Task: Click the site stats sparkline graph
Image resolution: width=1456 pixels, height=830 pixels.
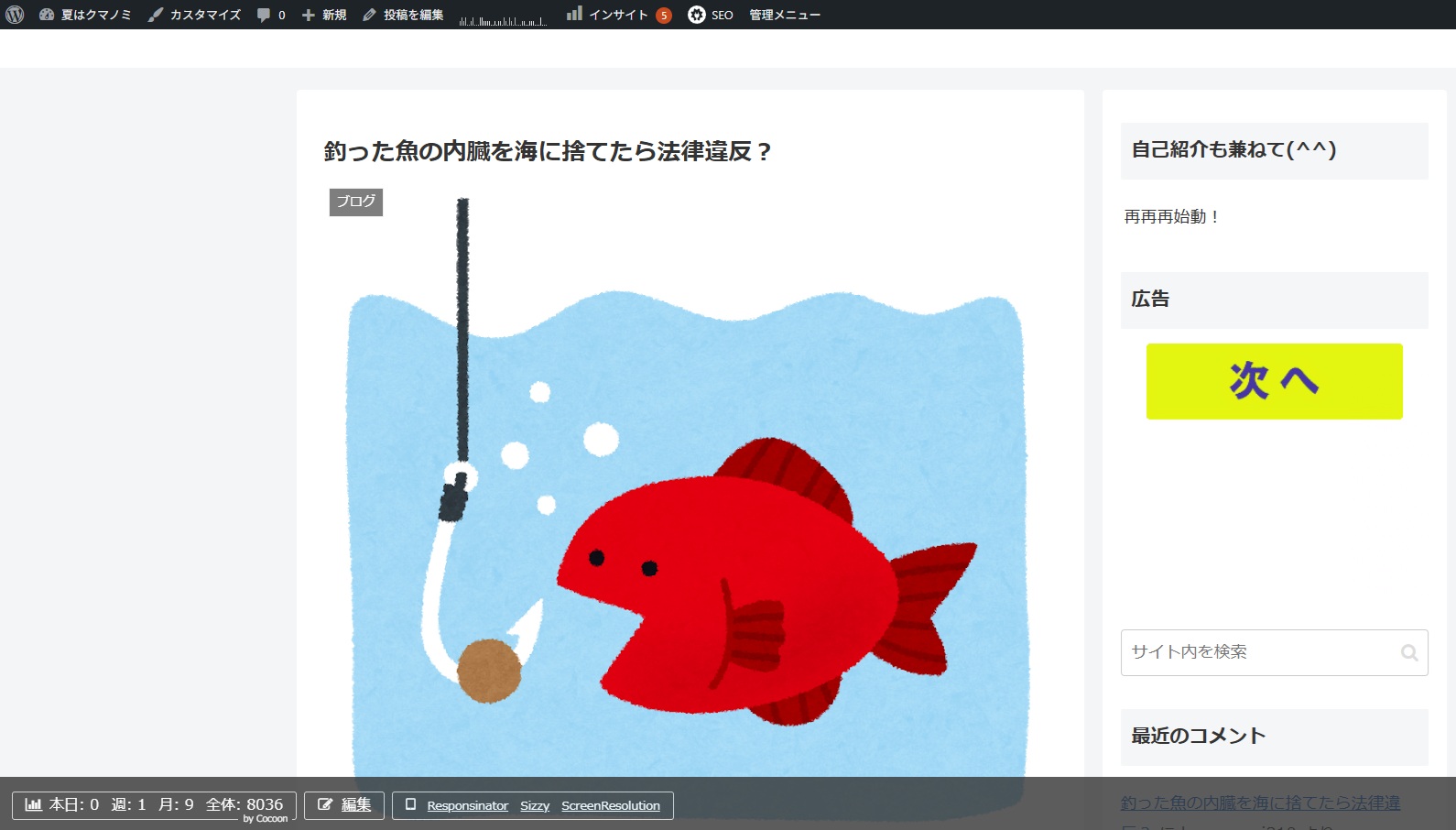Action: pos(503,19)
